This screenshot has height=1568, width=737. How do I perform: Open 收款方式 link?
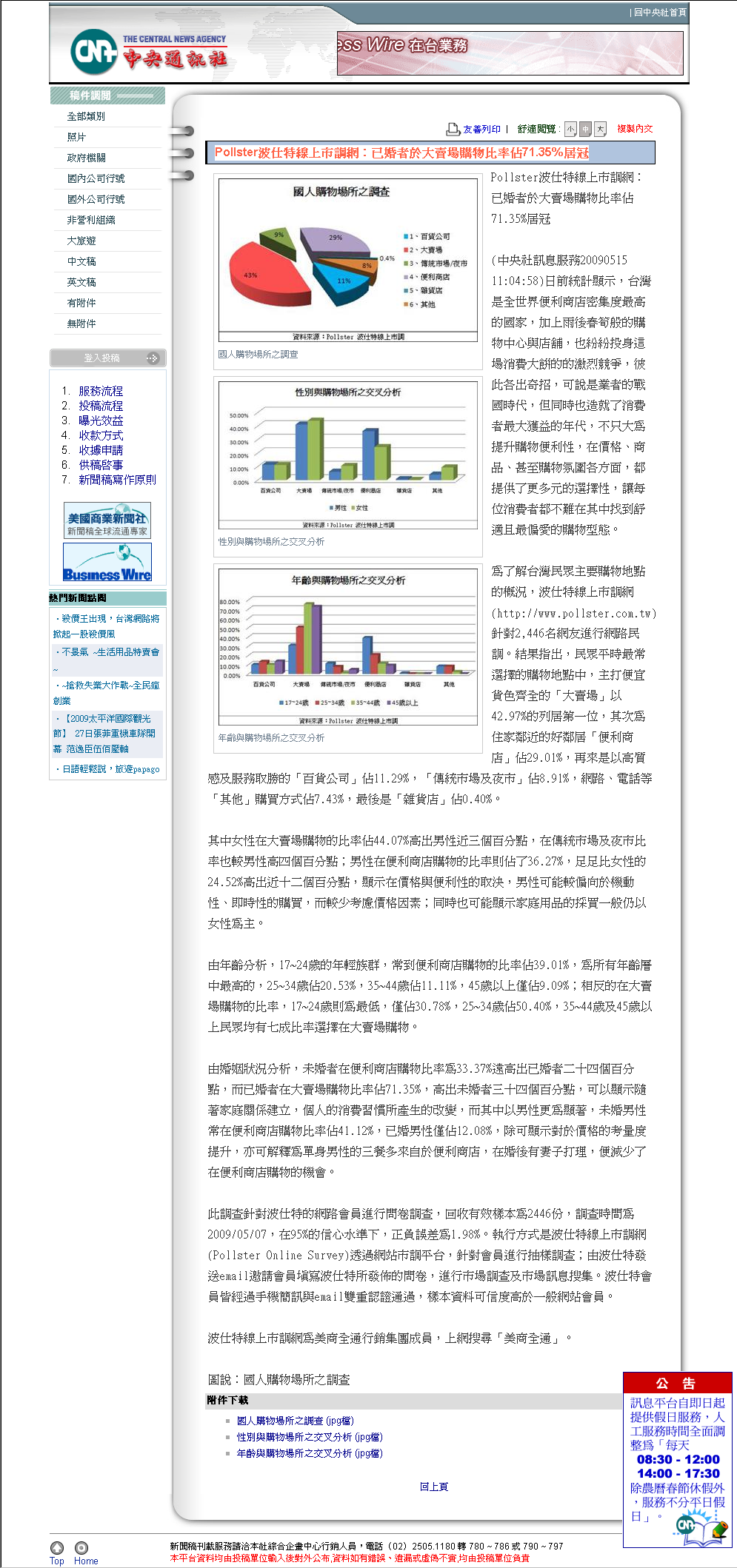pyautogui.click(x=101, y=435)
